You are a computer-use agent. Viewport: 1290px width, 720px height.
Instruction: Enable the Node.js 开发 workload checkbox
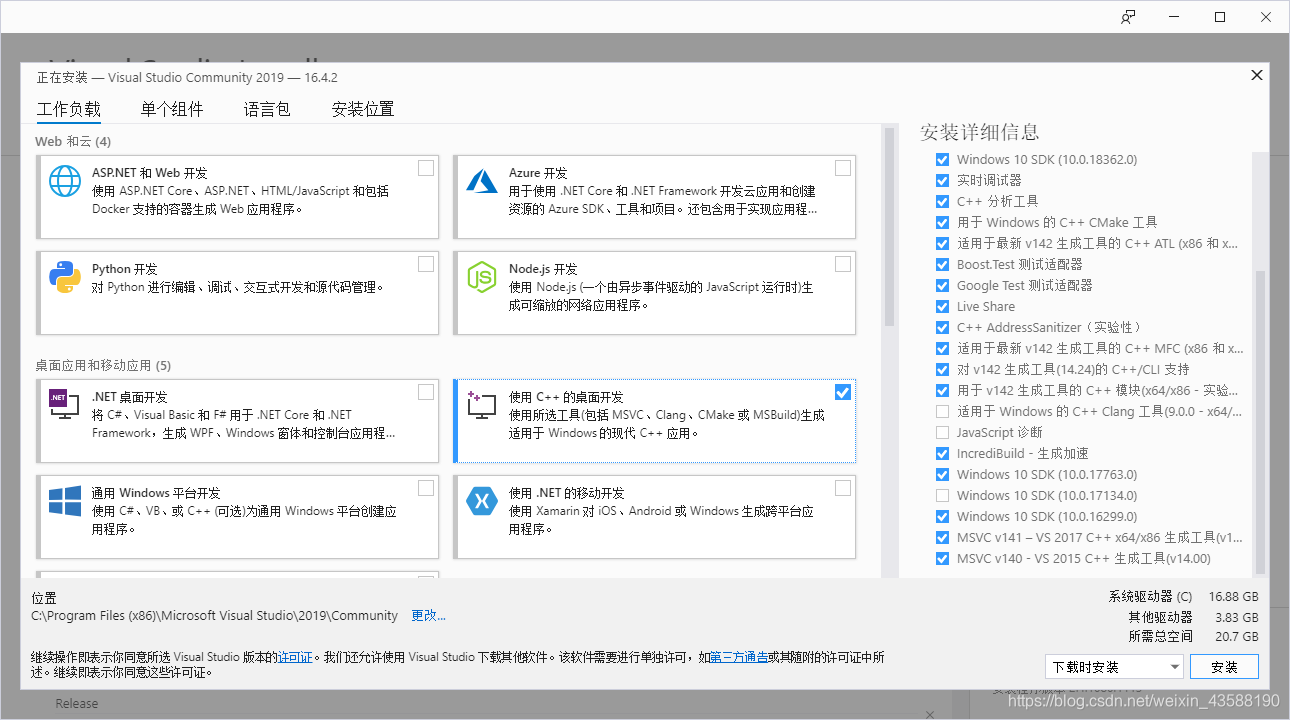(843, 264)
